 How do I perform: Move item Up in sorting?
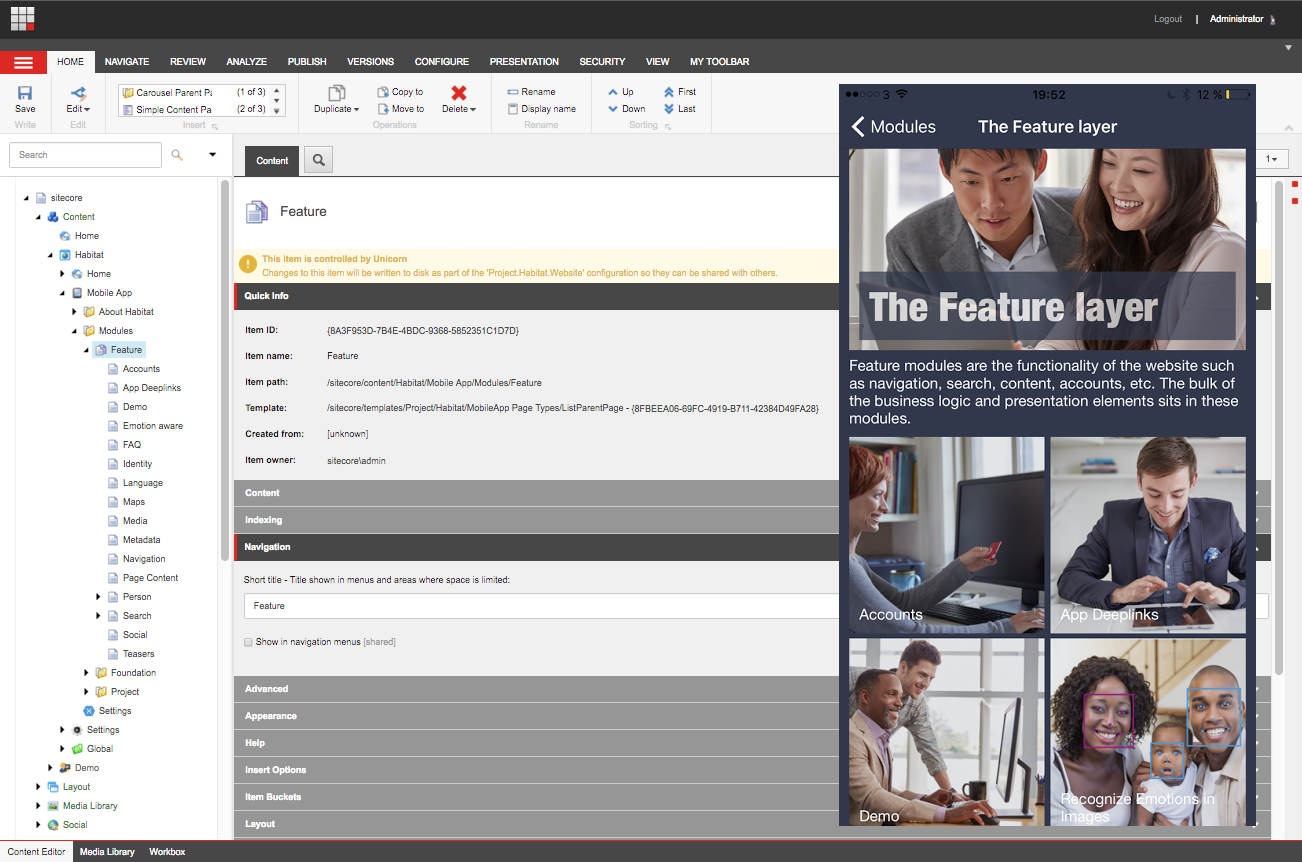[613, 92]
